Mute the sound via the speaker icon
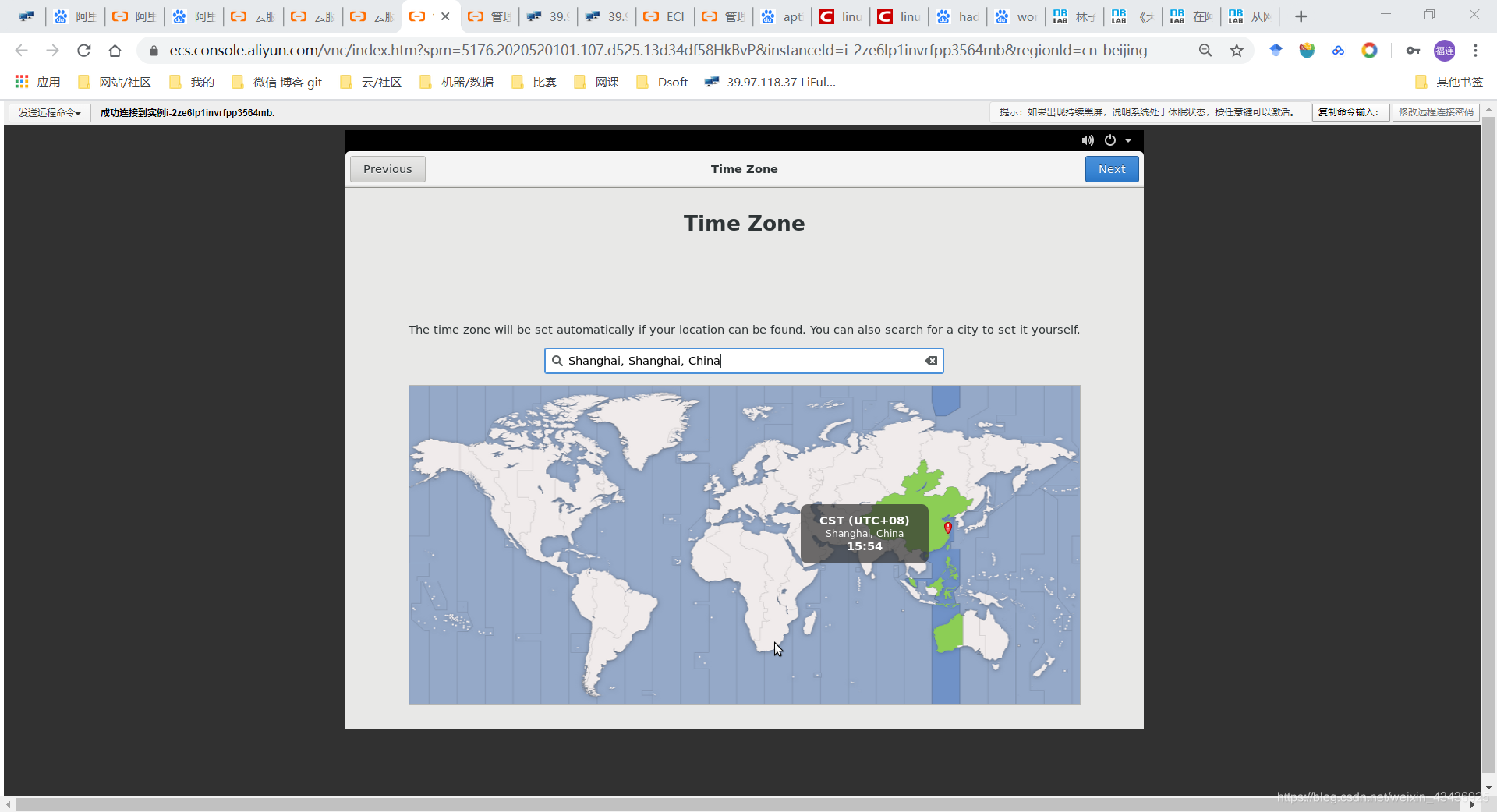The width and height of the screenshot is (1497, 812). click(x=1087, y=140)
